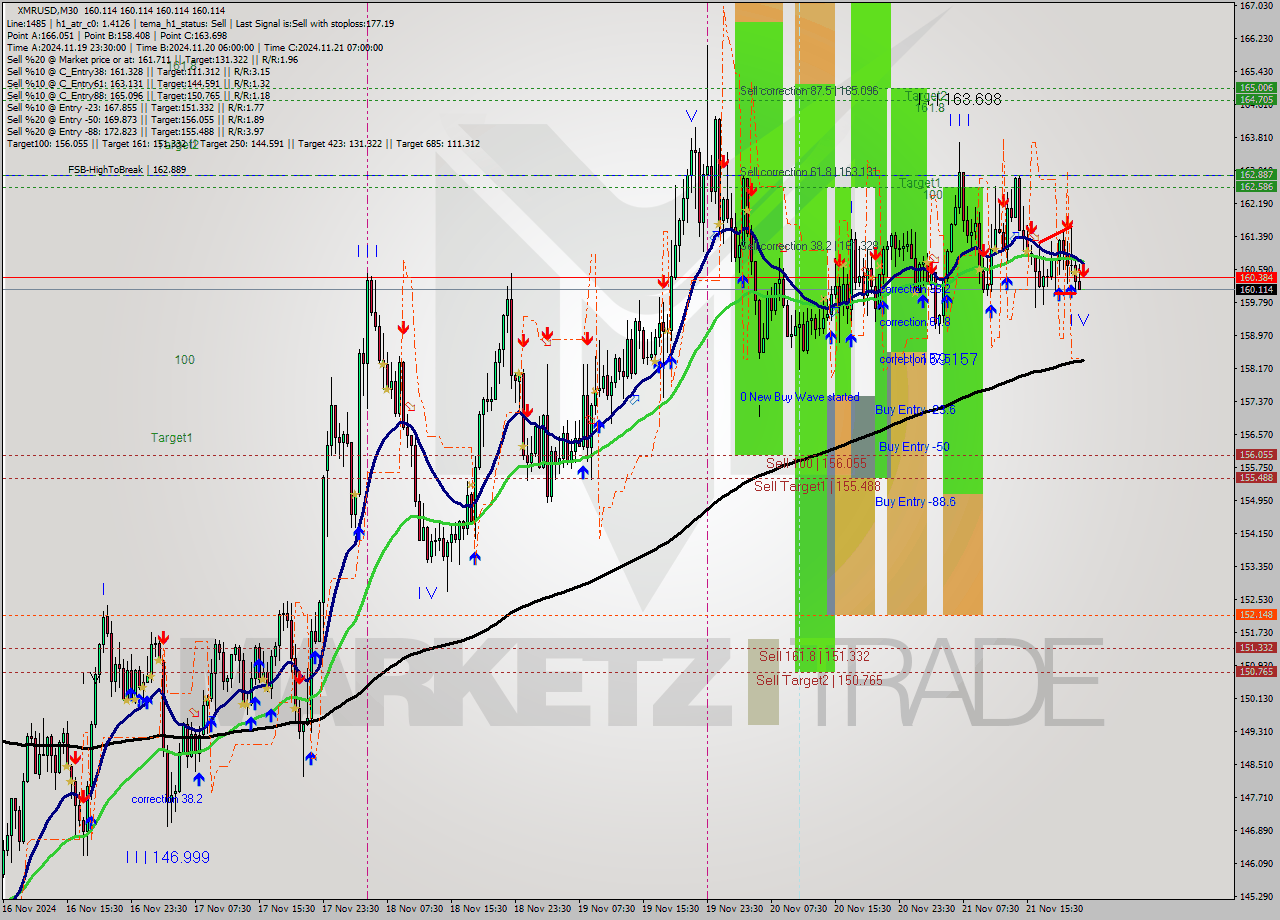
Task: Click the 'FSB-HighToBreak | 162.889' label
Action: tap(127, 170)
